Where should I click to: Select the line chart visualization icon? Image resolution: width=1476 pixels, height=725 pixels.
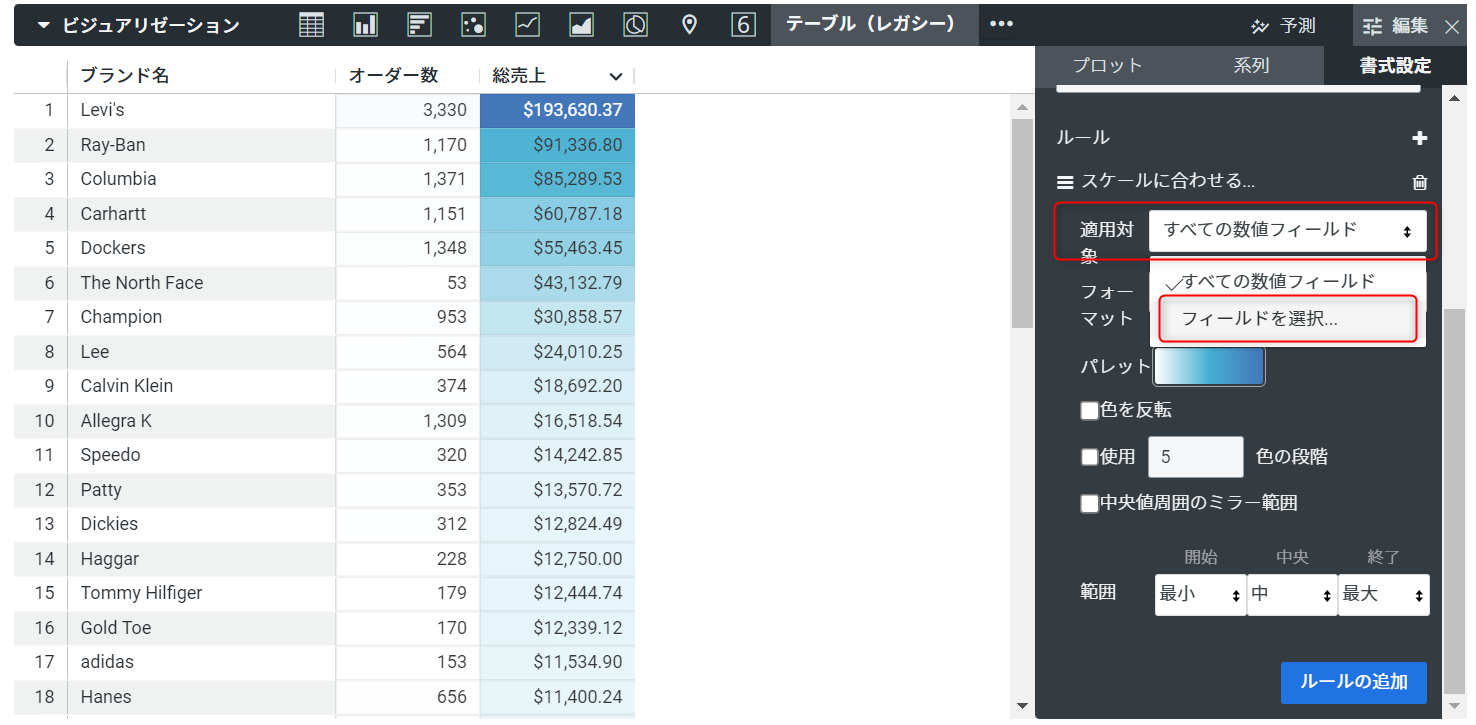(527, 25)
